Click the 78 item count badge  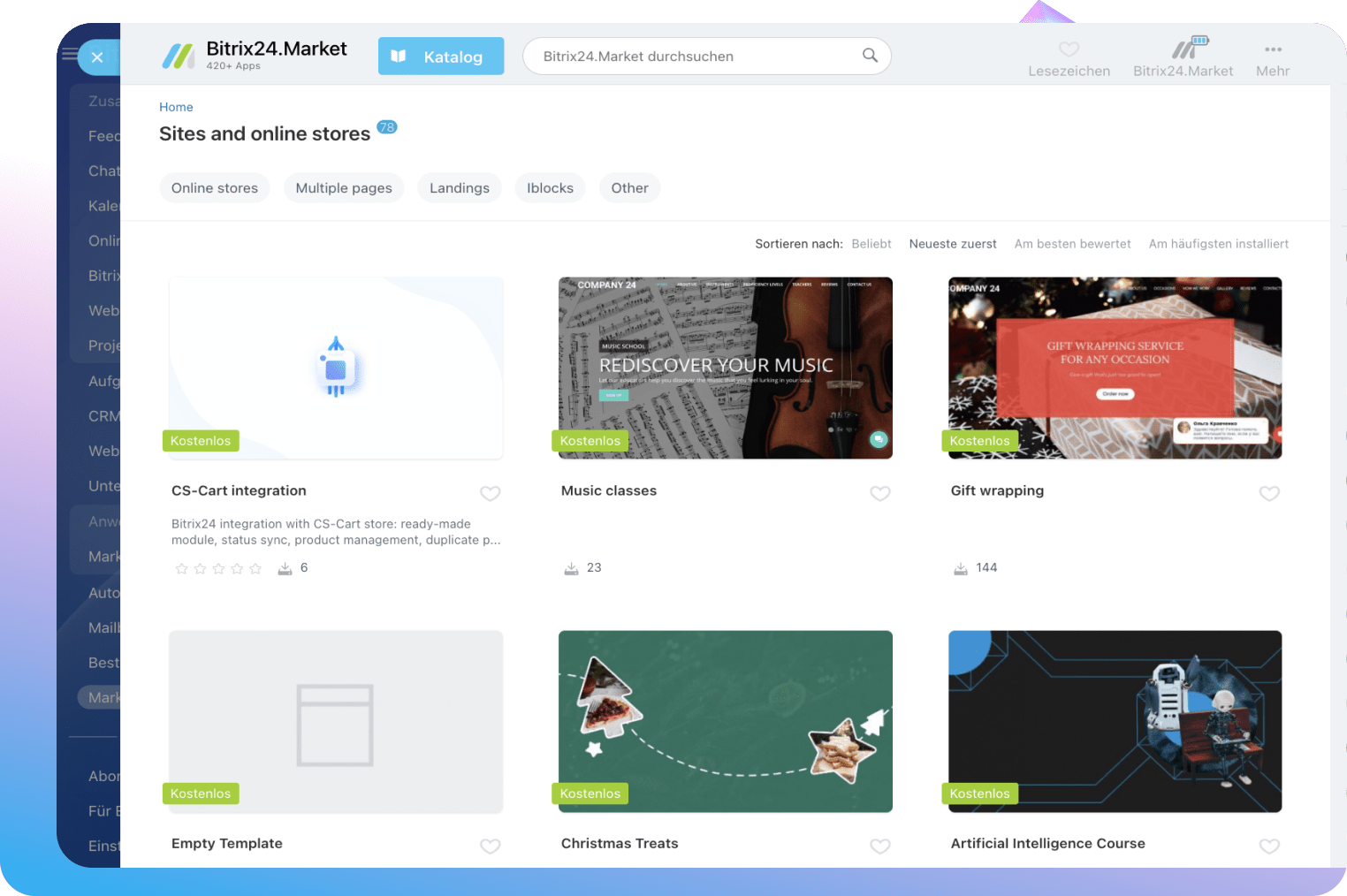(387, 126)
